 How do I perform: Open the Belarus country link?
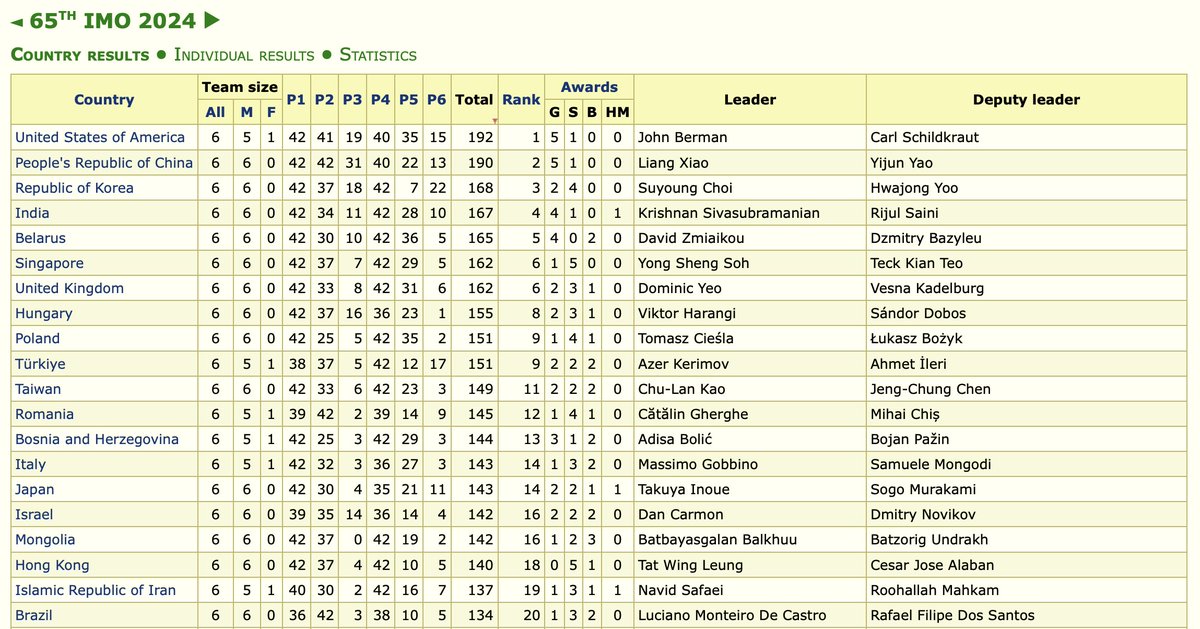(x=40, y=238)
